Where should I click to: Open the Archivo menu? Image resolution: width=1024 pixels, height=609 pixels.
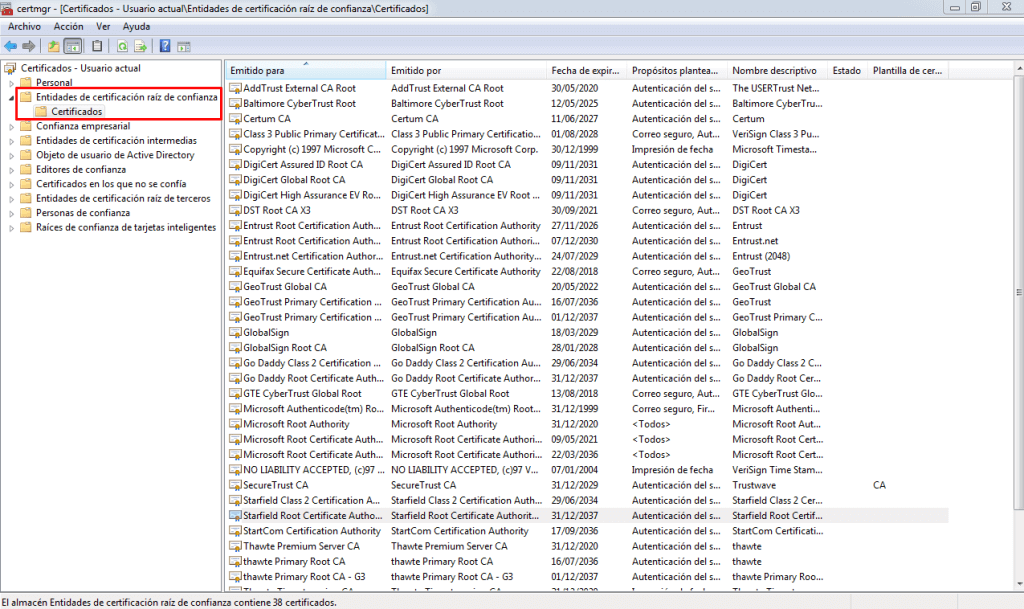(24, 27)
